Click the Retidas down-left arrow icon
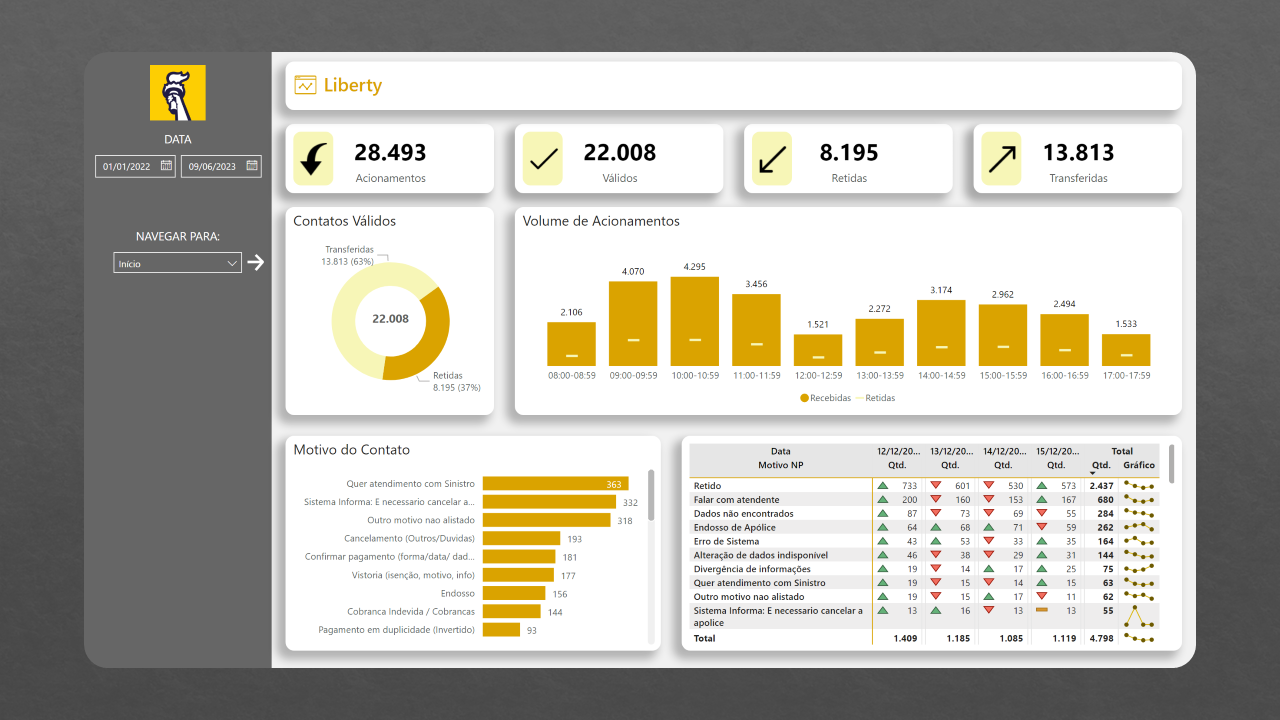This screenshot has width=1280, height=720. click(772, 159)
